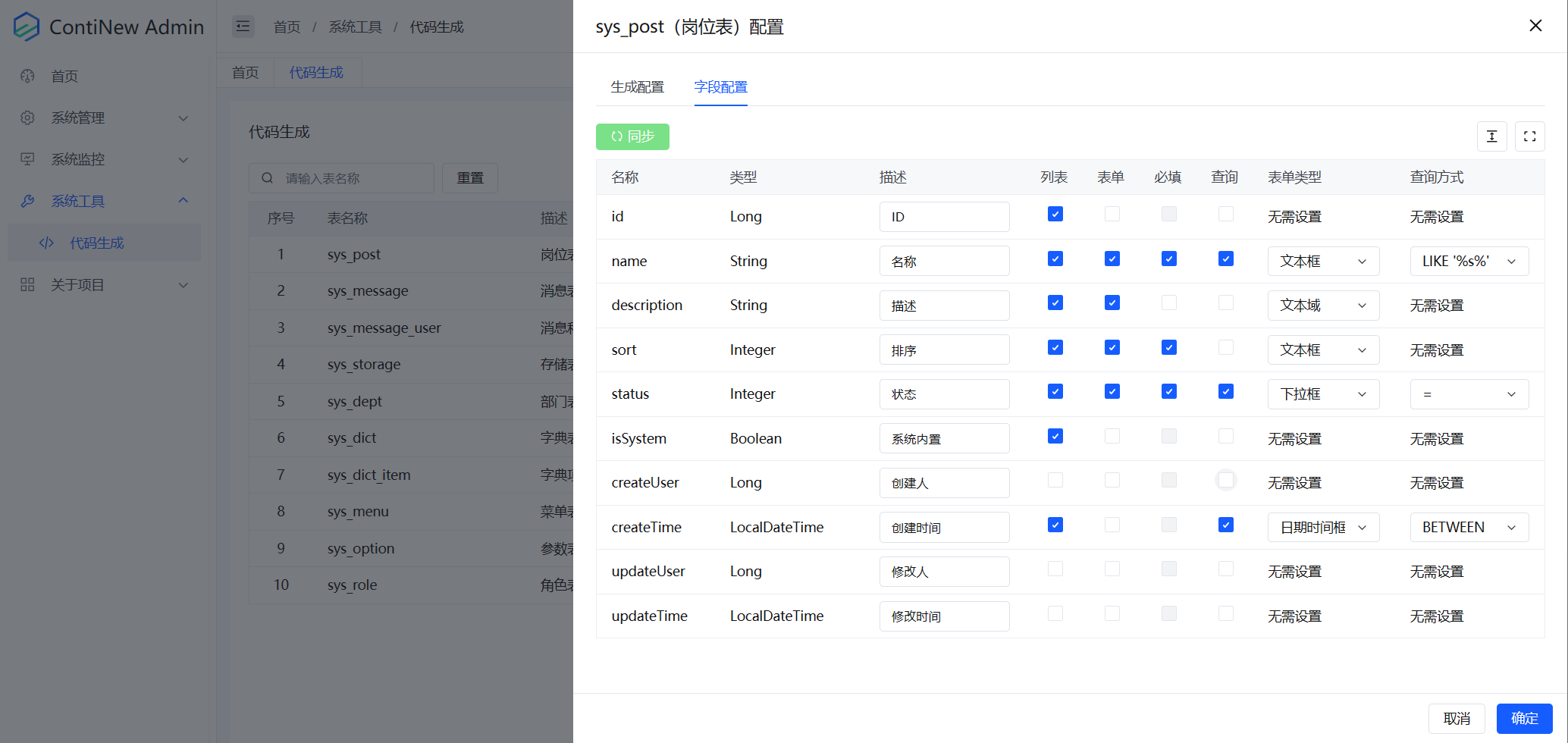Open the 下拉框 form type dropdown for status
The width and height of the screenshot is (1568, 743).
click(1323, 394)
